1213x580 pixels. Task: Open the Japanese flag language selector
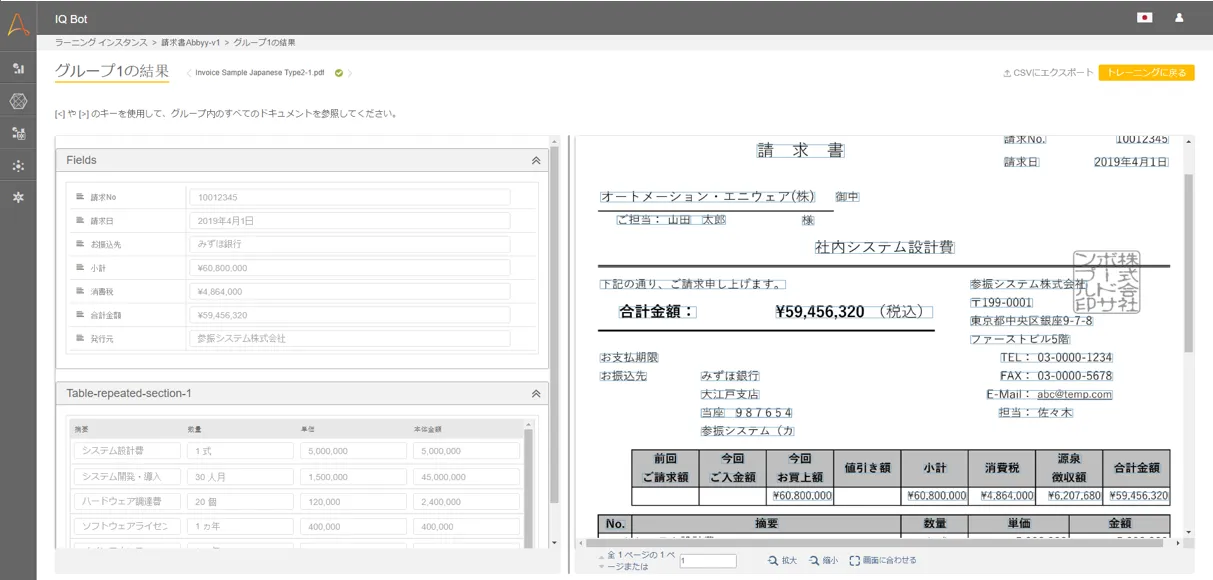tap(1144, 18)
